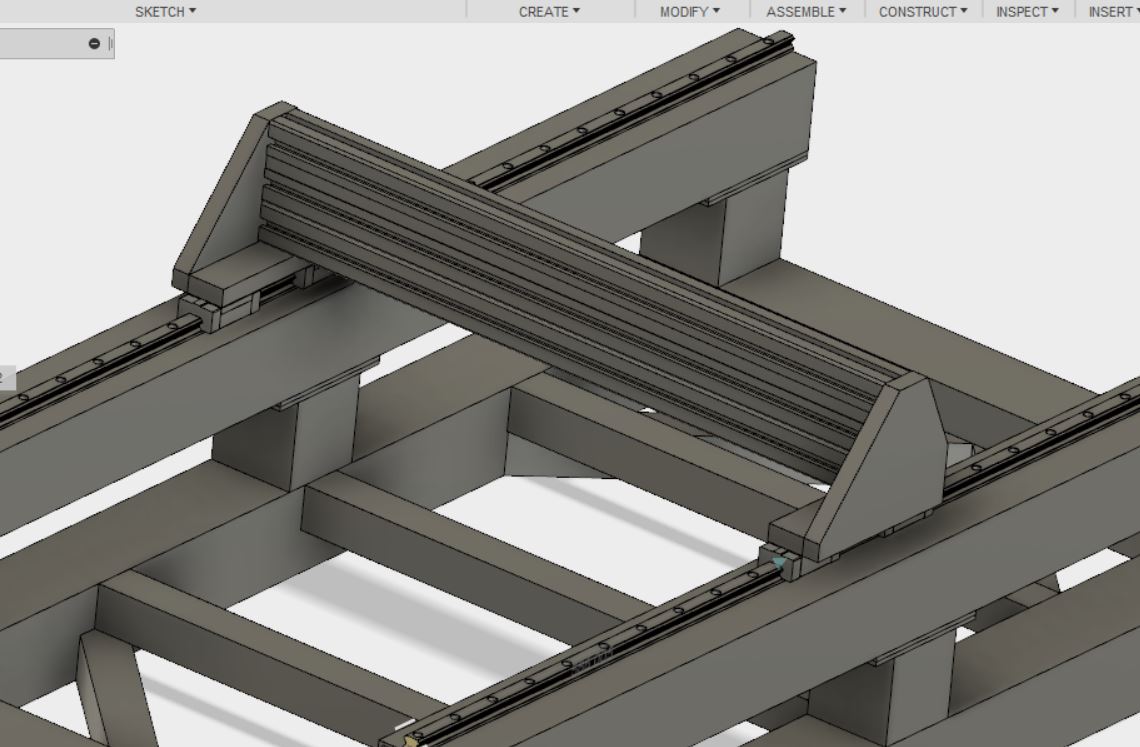The image size is (1140, 747).
Task: Open the SKETCH dropdown menu
Action: (165, 11)
